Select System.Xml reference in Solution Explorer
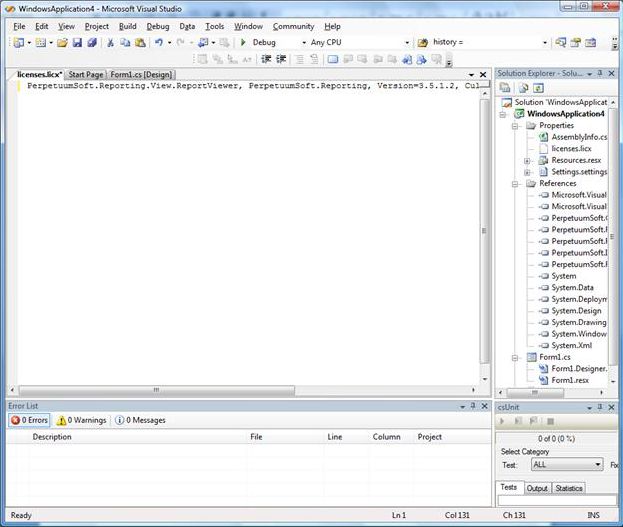The width and height of the screenshot is (623, 527). click(x=571, y=345)
